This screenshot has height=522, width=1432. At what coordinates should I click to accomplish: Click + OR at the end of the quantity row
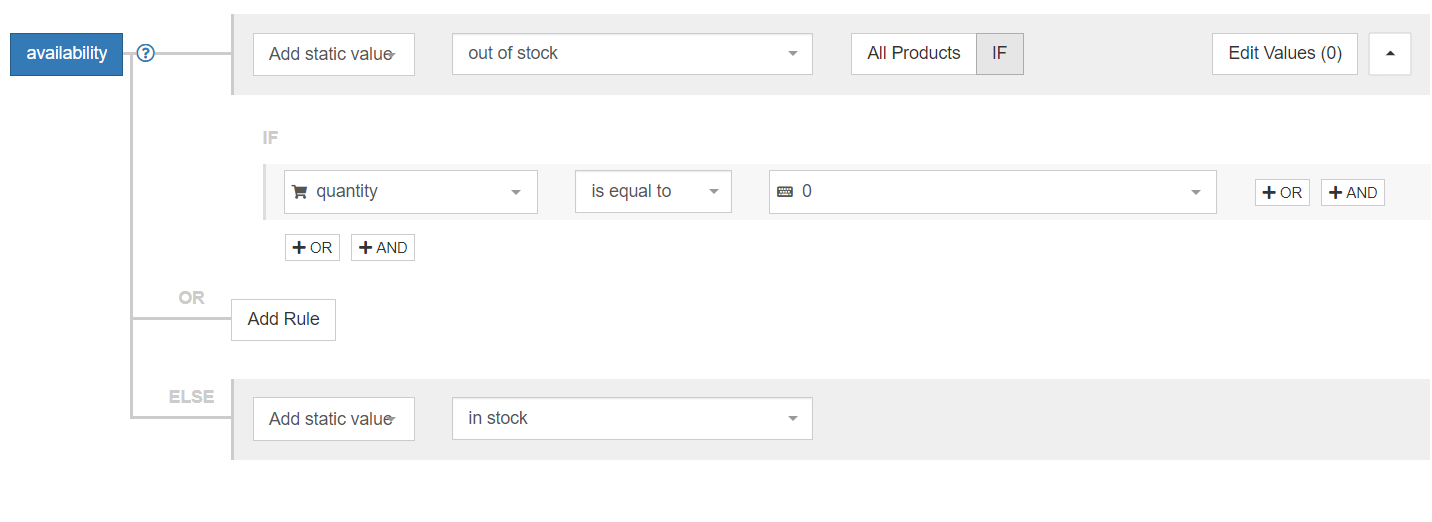[x=1282, y=193]
